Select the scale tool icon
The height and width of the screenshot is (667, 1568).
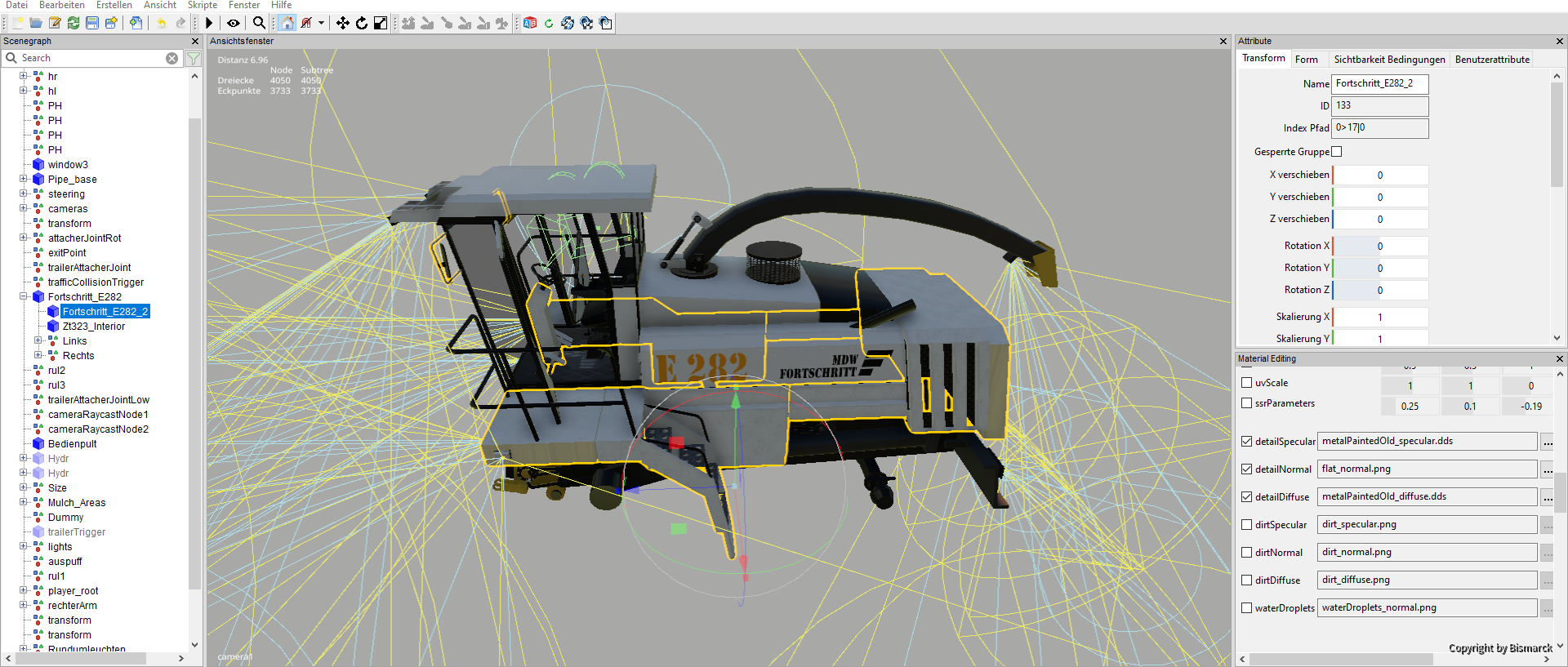click(381, 23)
